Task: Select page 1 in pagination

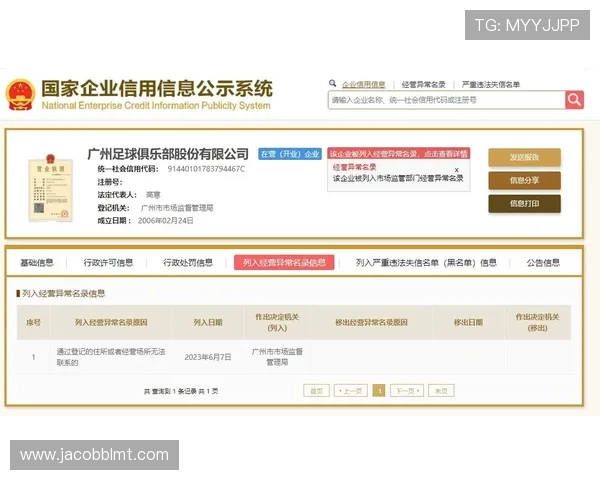Action: (379, 391)
